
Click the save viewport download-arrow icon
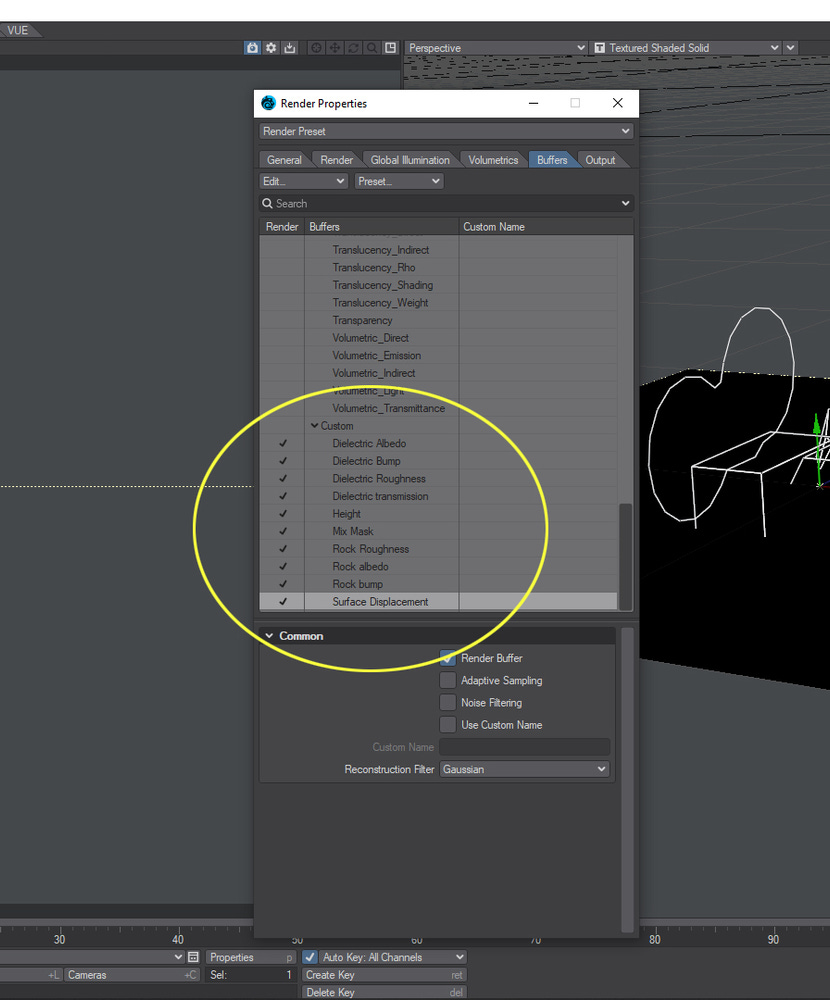tap(290, 48)
